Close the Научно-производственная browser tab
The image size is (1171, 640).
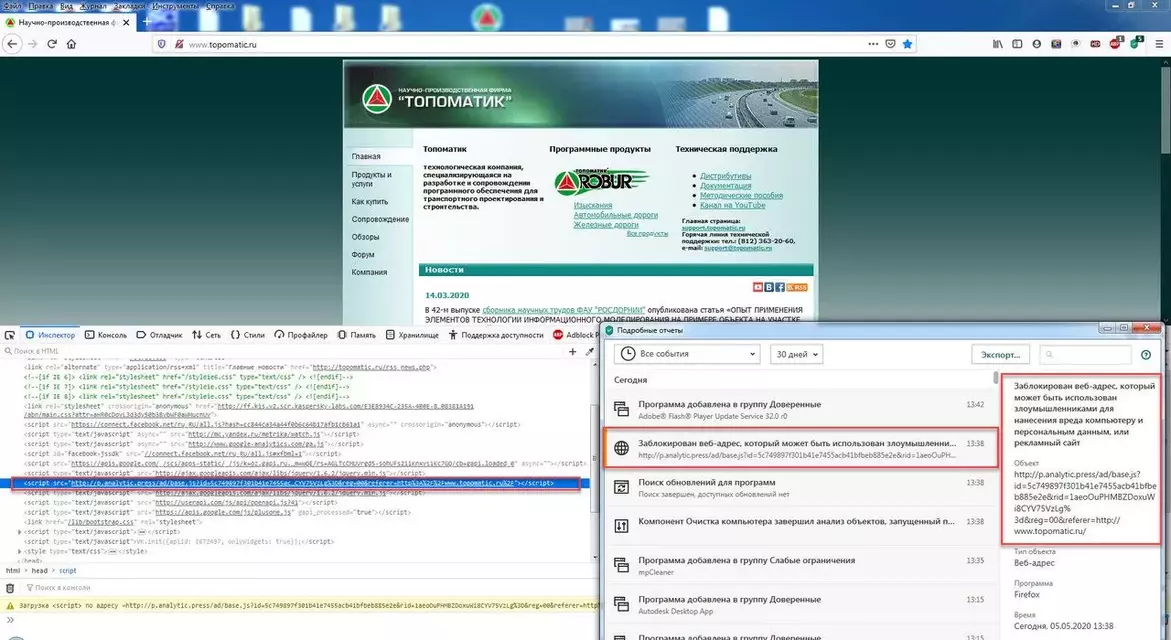[126, 22]
